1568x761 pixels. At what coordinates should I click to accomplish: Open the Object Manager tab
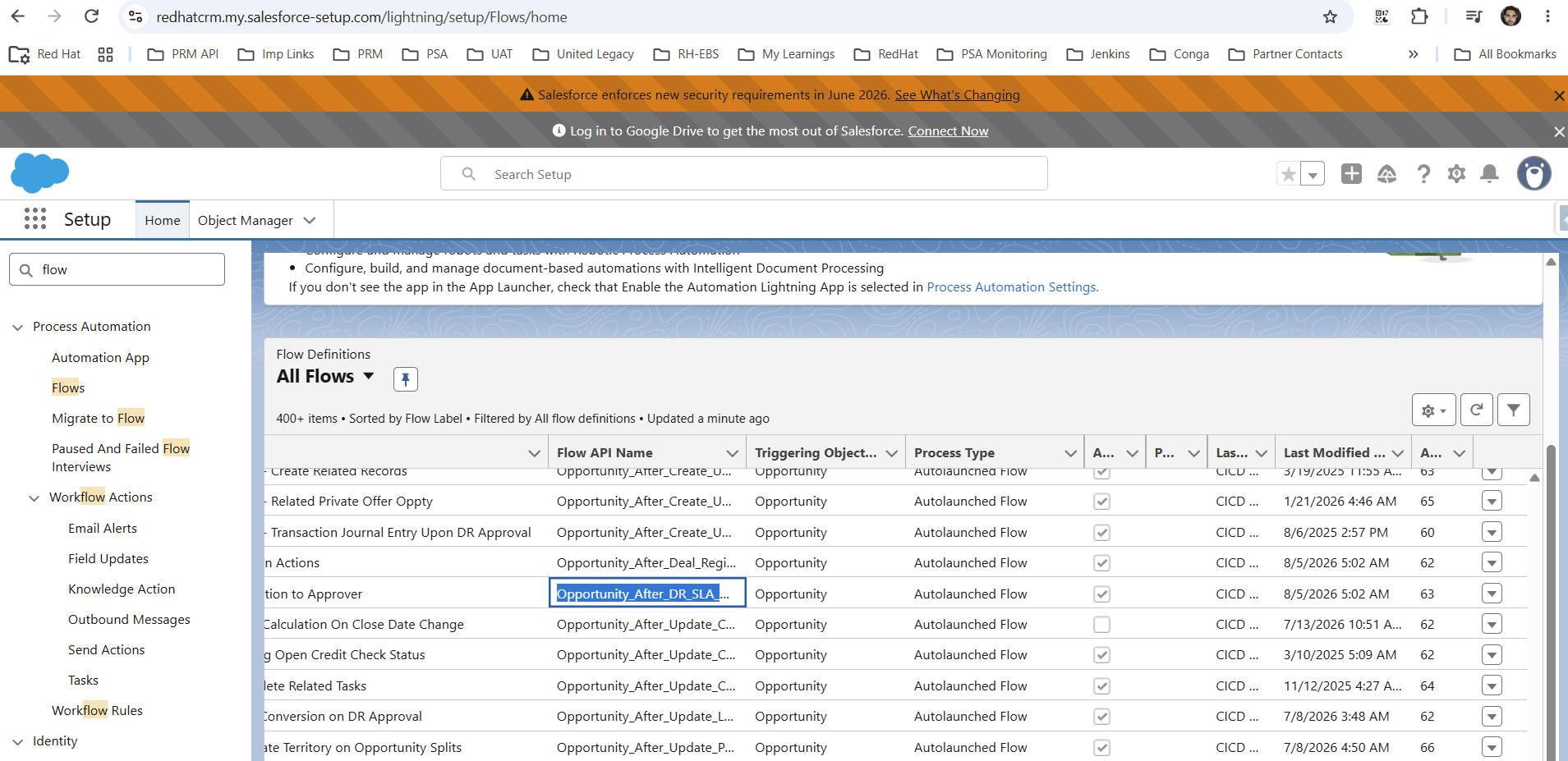pyautogui.click(x=245, y=220)
